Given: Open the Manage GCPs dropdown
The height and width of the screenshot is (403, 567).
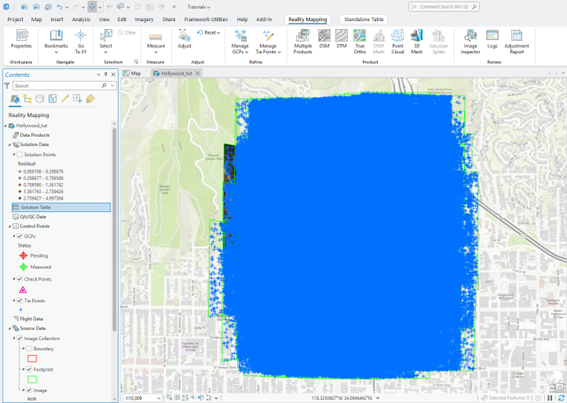Looking at the screenshot, I should pos(240,42).
